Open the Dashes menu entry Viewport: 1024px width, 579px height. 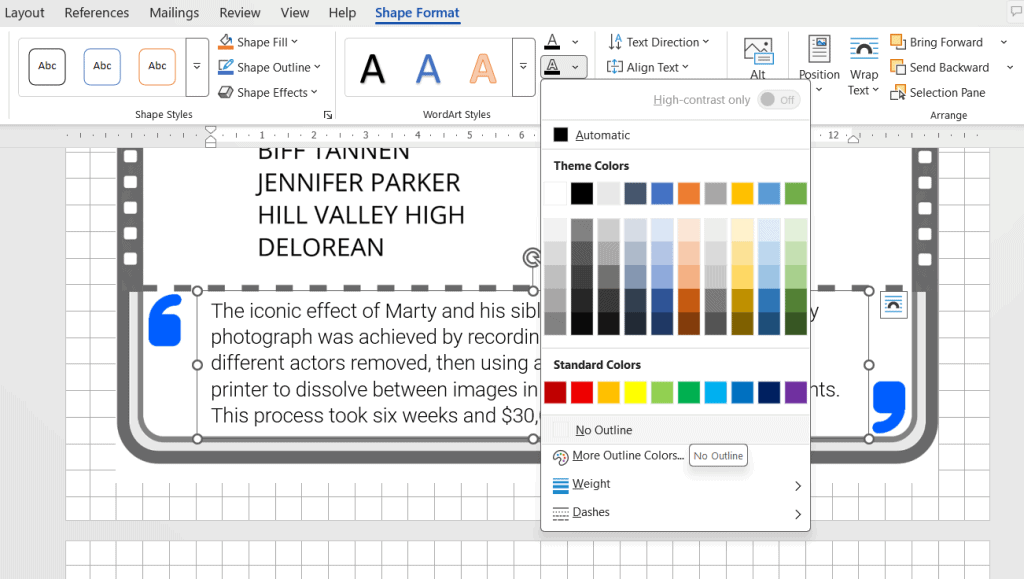pyautogui.click(x=675, y=513)
